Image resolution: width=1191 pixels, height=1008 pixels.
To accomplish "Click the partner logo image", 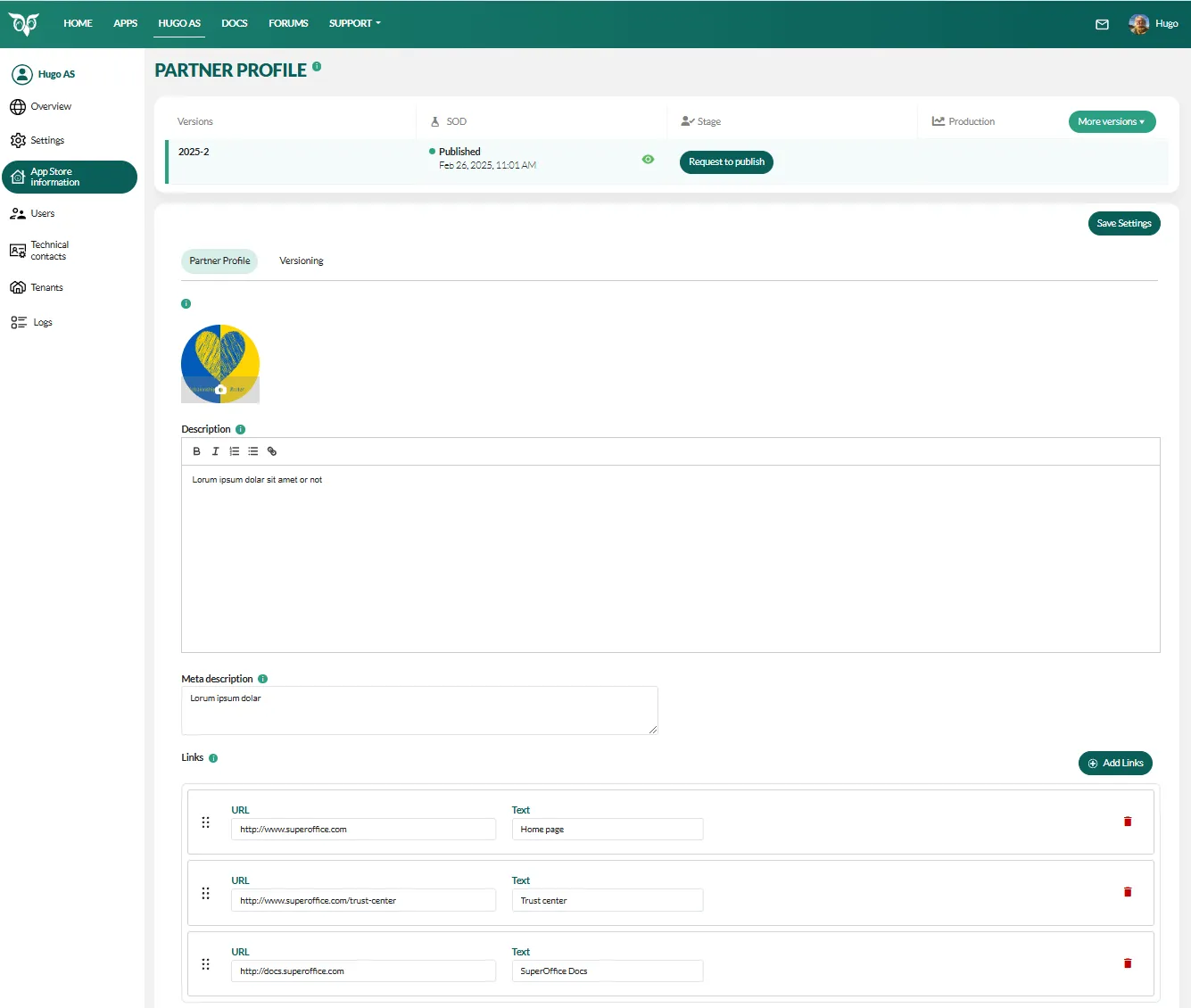I will 220,364.
